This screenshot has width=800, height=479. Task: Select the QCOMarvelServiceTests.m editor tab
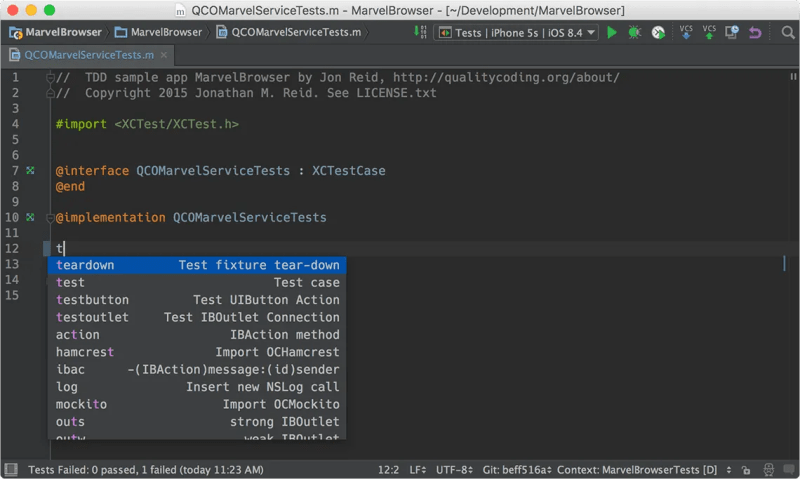click(x=89, y=55)
